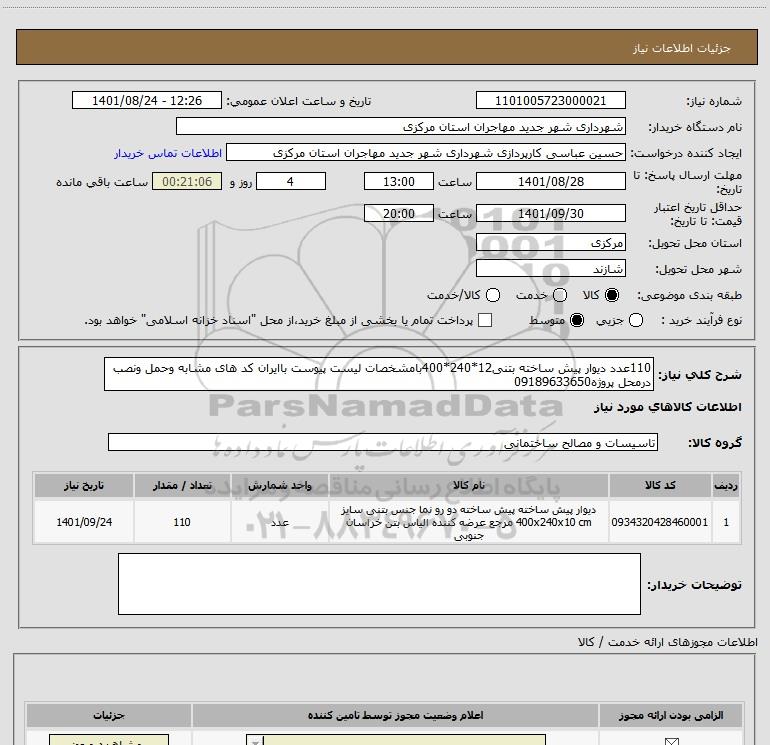Viewport: 770px width, 745px height.
Task: Click the اعلام وضعیت مجوز column header
Action: tap(395, 715)
